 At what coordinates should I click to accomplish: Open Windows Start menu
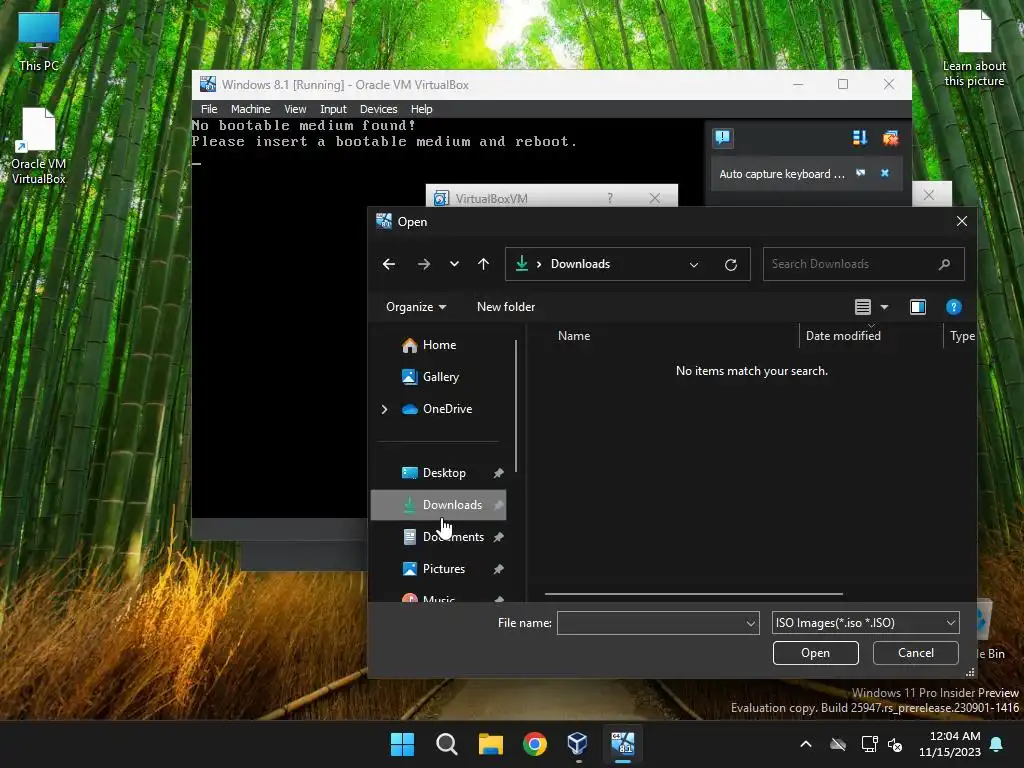coord(402,744)
